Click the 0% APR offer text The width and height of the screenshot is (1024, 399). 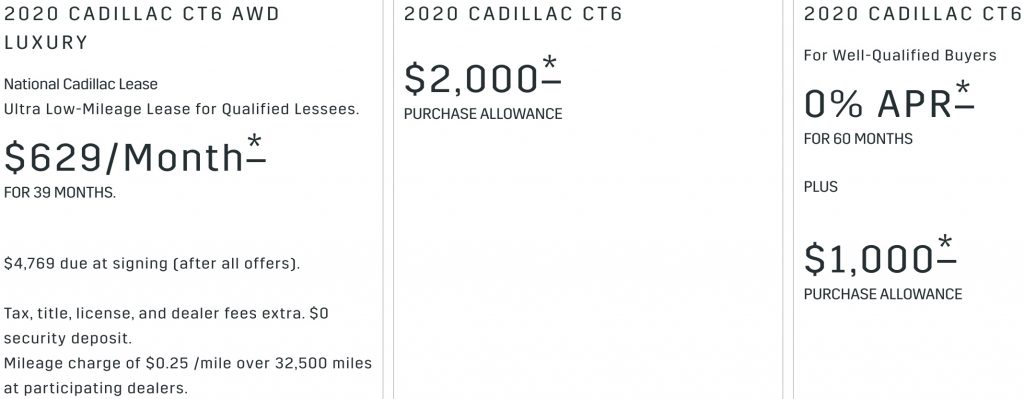click(x=878, y=103)
